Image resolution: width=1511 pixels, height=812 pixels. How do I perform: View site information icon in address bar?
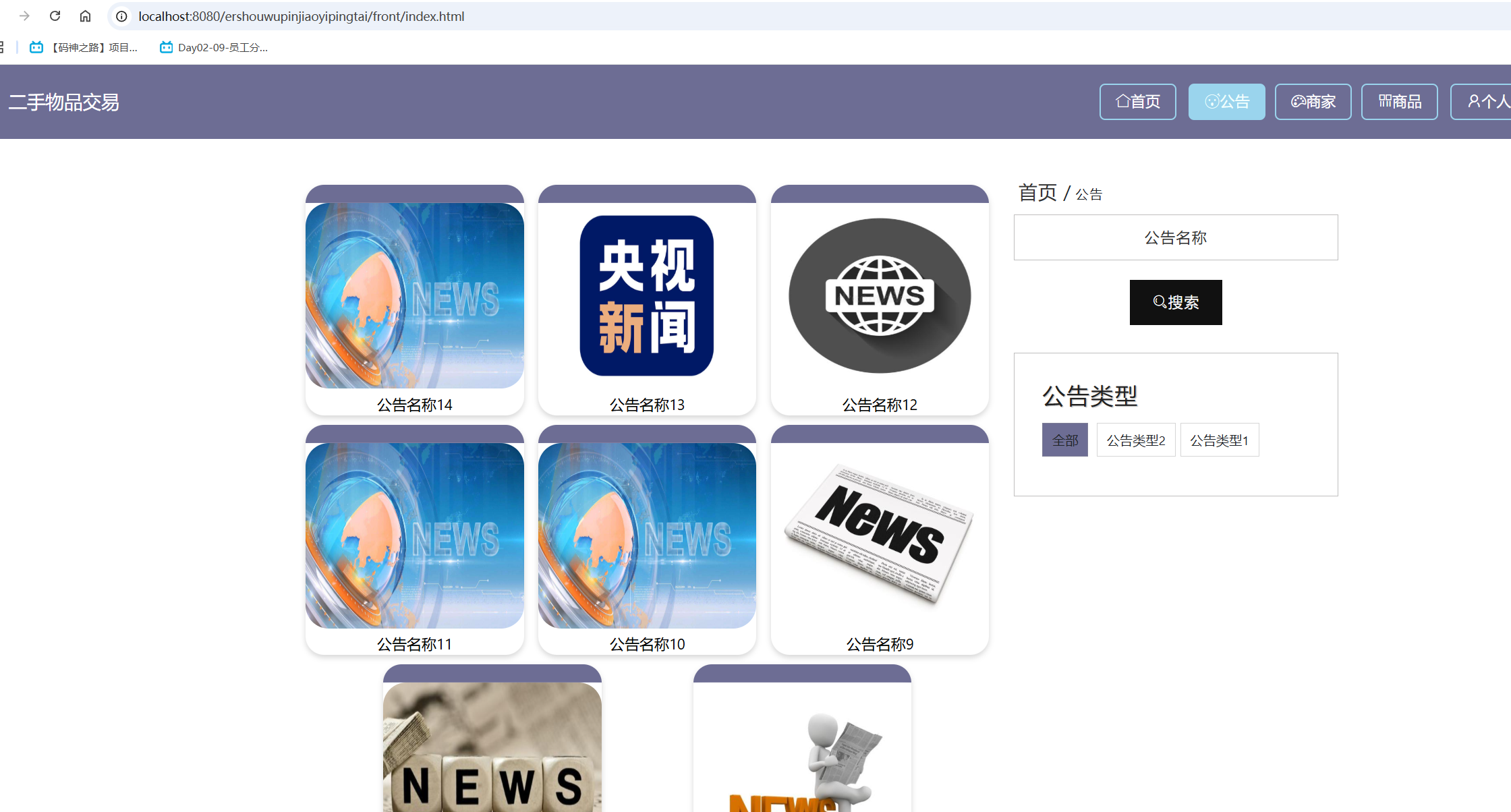coord(121,16)
